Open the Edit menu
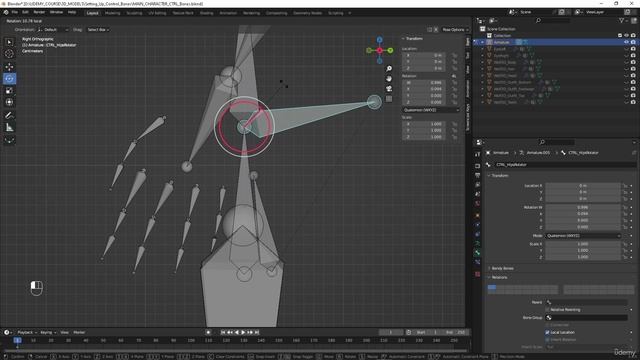The image size is (640, 360). pyautogui.click(x=25, y=12)
